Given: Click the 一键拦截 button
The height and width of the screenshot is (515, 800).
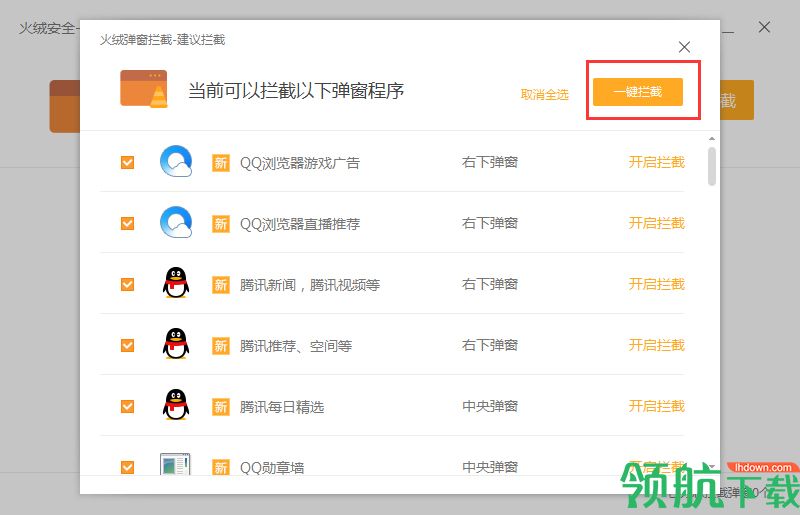Looking at the screenshot, I should point(638,92).
